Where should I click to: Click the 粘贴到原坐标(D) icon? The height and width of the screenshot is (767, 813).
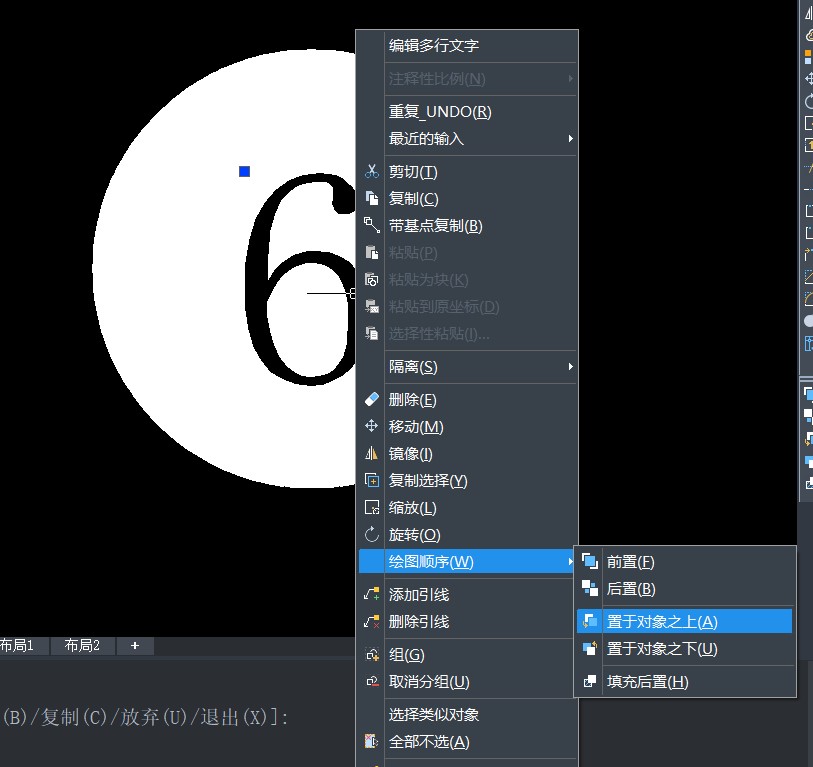[x=371, y=306]
